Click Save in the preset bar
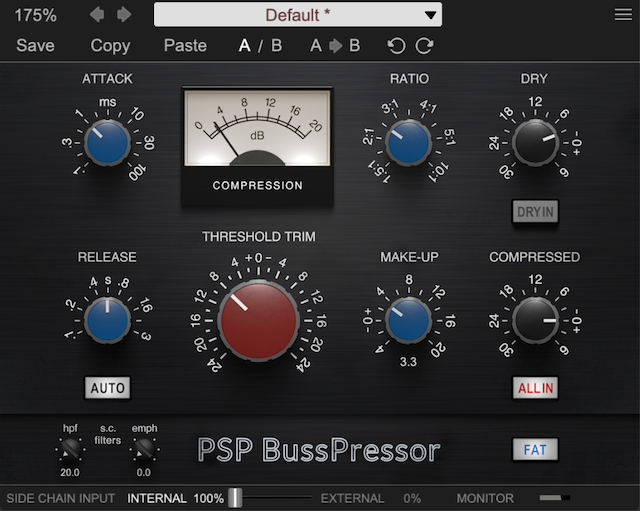 [36, 46]
